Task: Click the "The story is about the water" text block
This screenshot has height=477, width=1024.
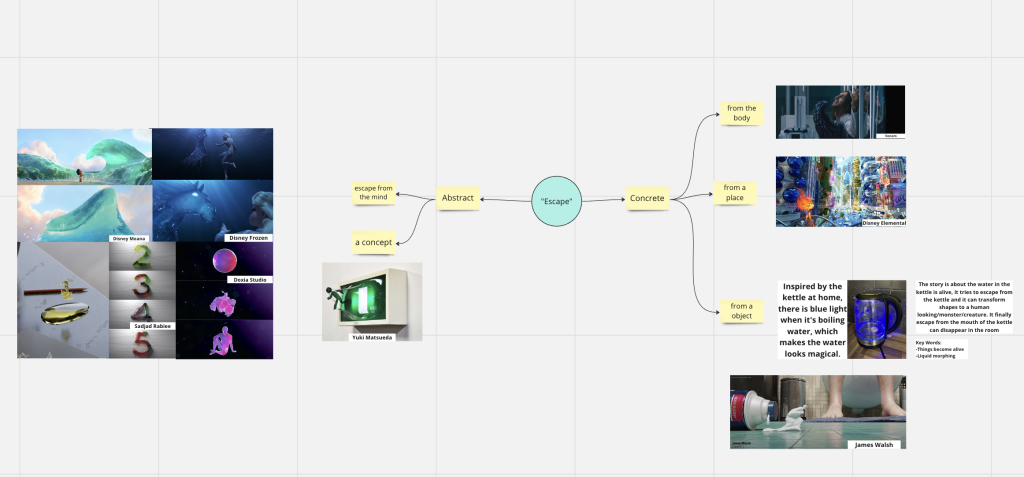Action: 965,307
